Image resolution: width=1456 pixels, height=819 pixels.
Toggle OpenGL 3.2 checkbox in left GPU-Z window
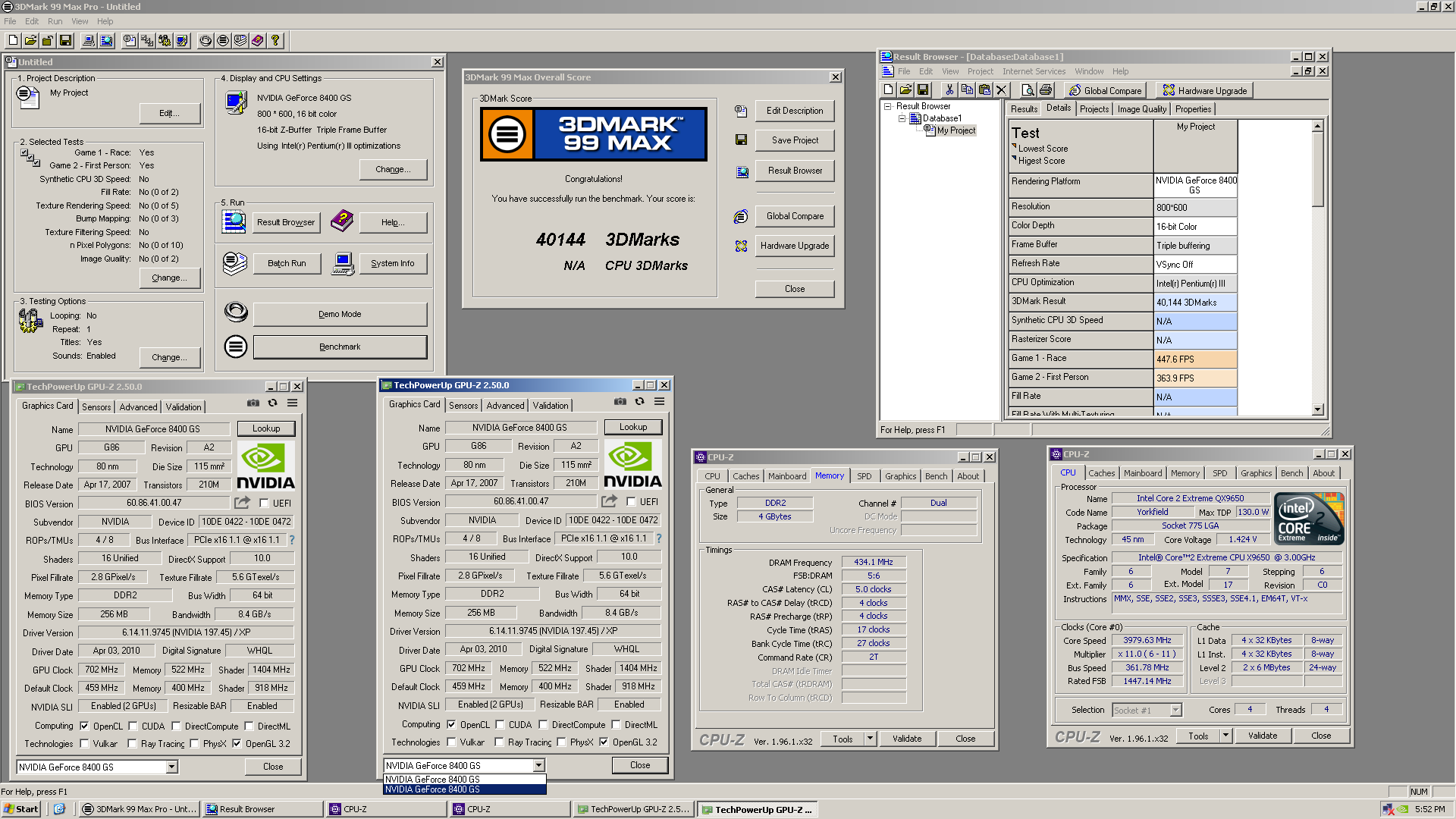tap(237, 744)
